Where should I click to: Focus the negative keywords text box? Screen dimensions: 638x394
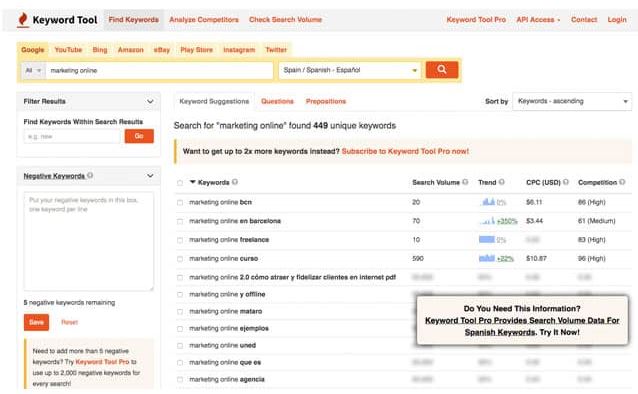(89, 241)
